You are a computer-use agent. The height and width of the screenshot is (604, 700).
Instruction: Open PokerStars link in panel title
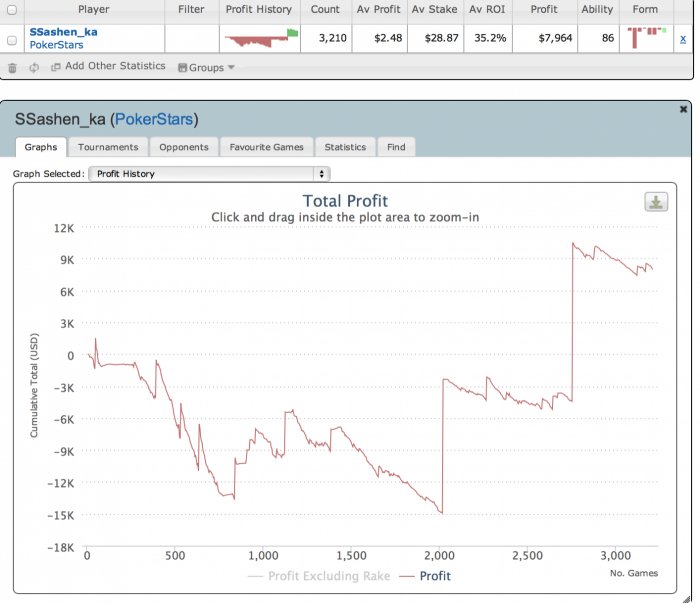click(x=154, y=119)
